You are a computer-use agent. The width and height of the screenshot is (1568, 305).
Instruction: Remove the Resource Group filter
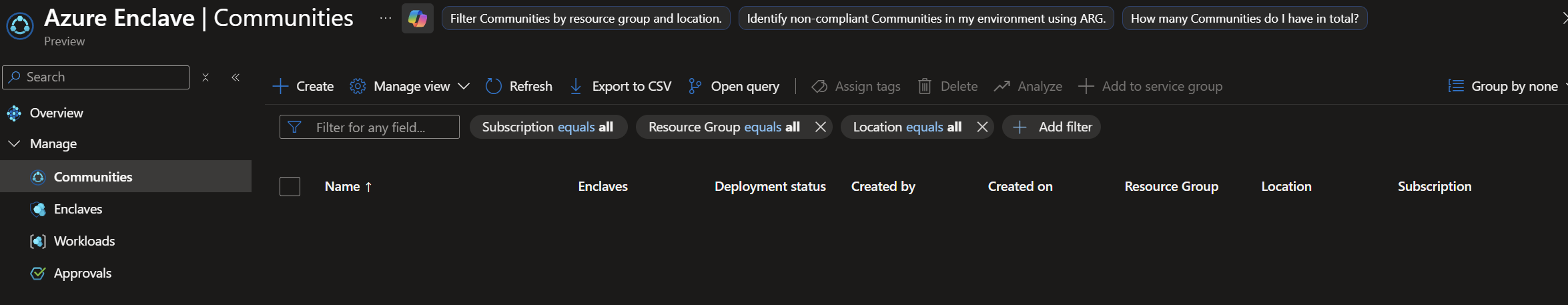point(821,127)
